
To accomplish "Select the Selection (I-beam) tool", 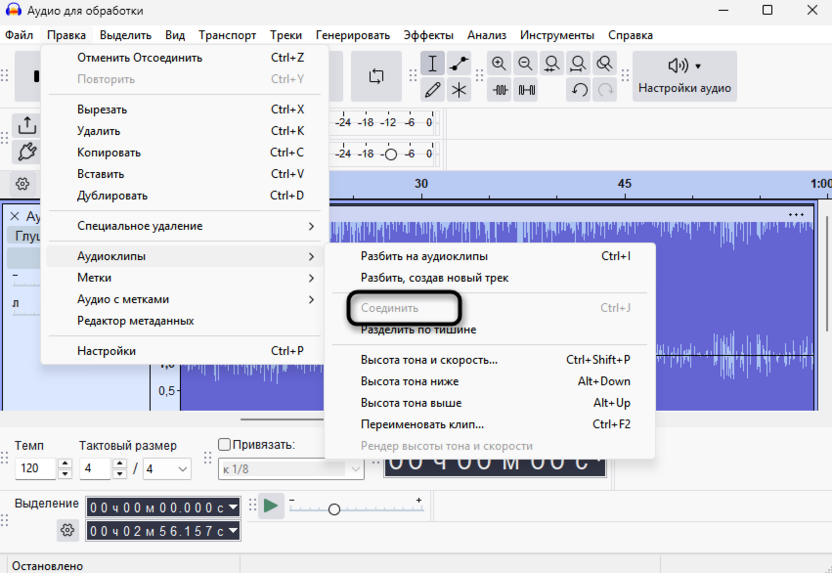I will (432, 64).
